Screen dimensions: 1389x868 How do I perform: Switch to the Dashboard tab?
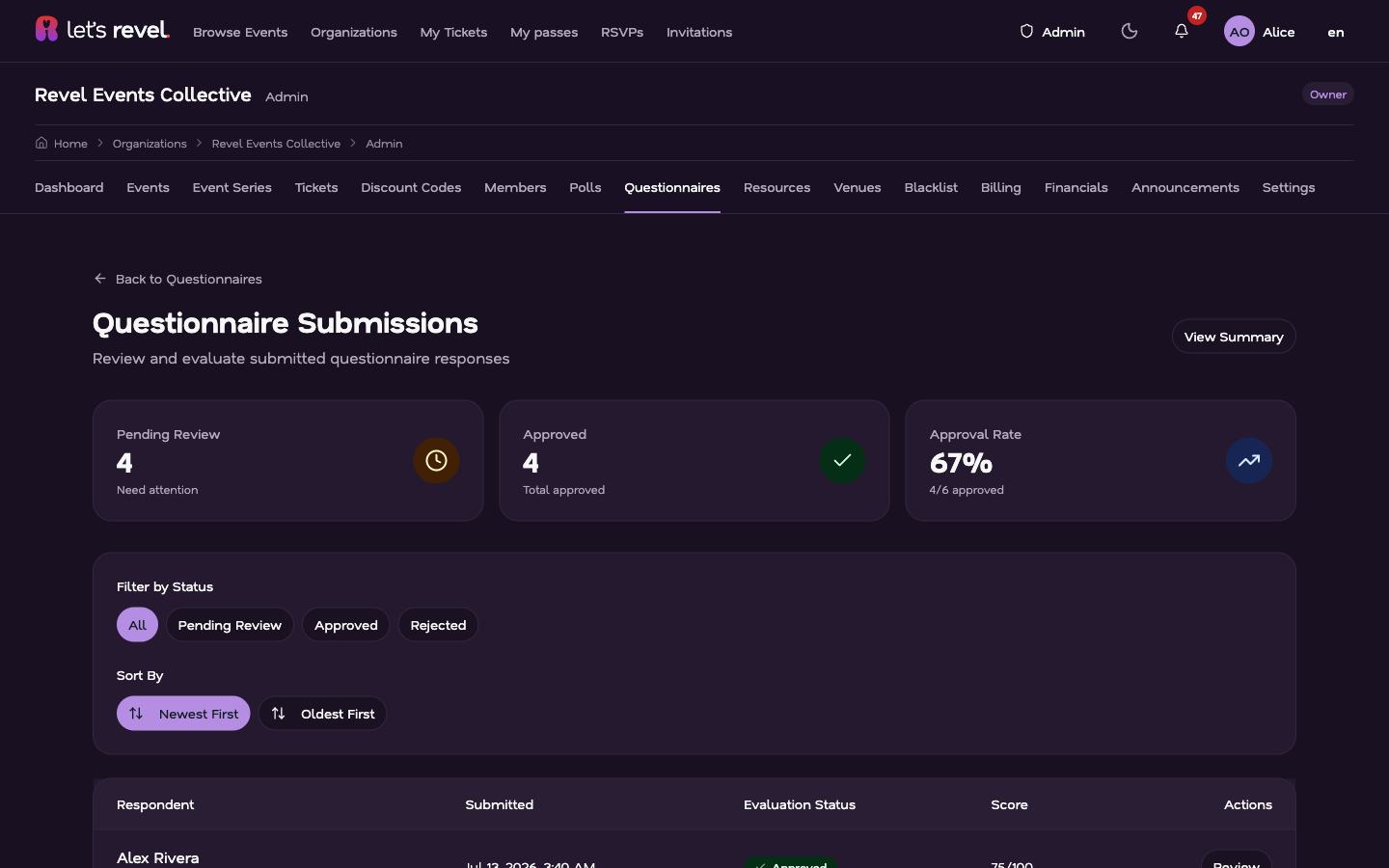tap(69, 187)
